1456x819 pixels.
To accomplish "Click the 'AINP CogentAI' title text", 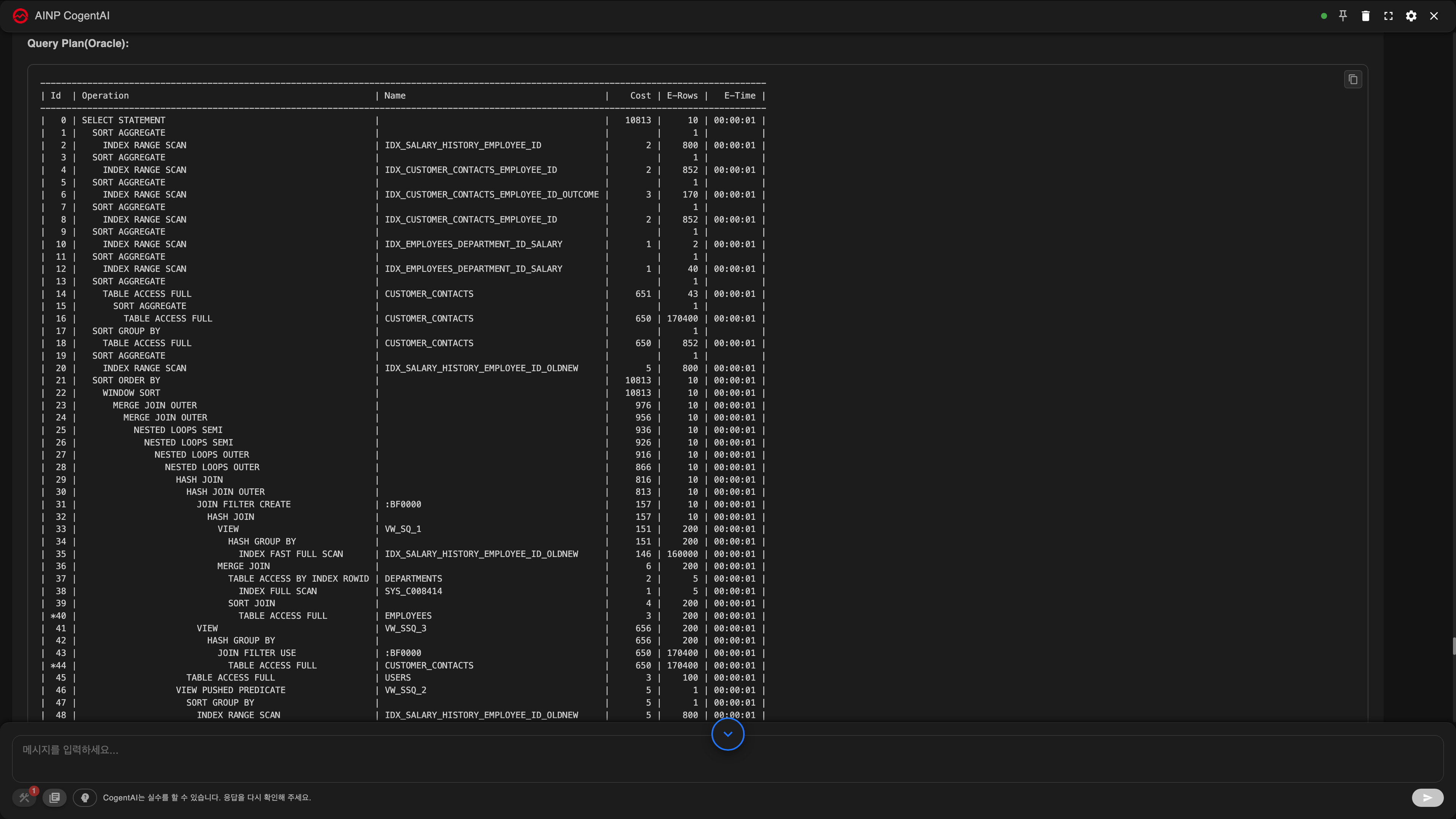I will pos(72,16).
